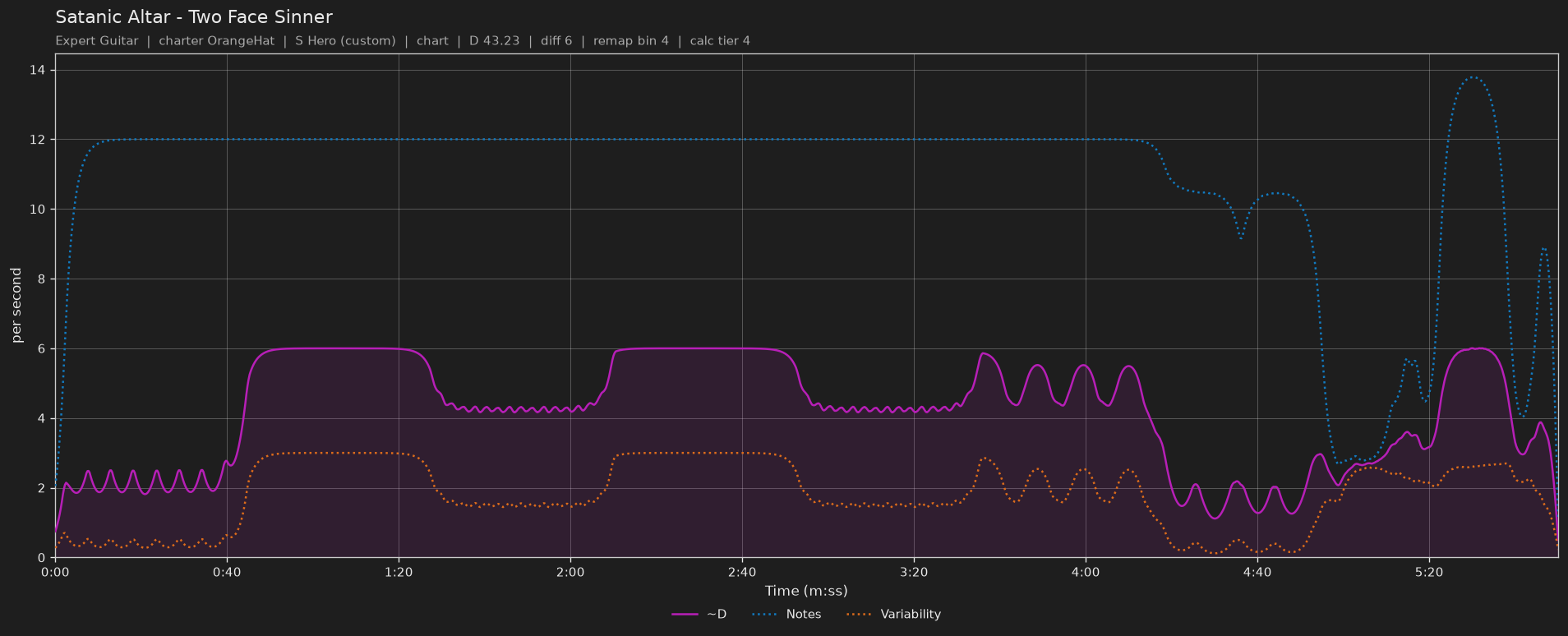The image size is (1568, 636).
Task: Select the "remap bin 4" subtitle text
Action: 631,41
